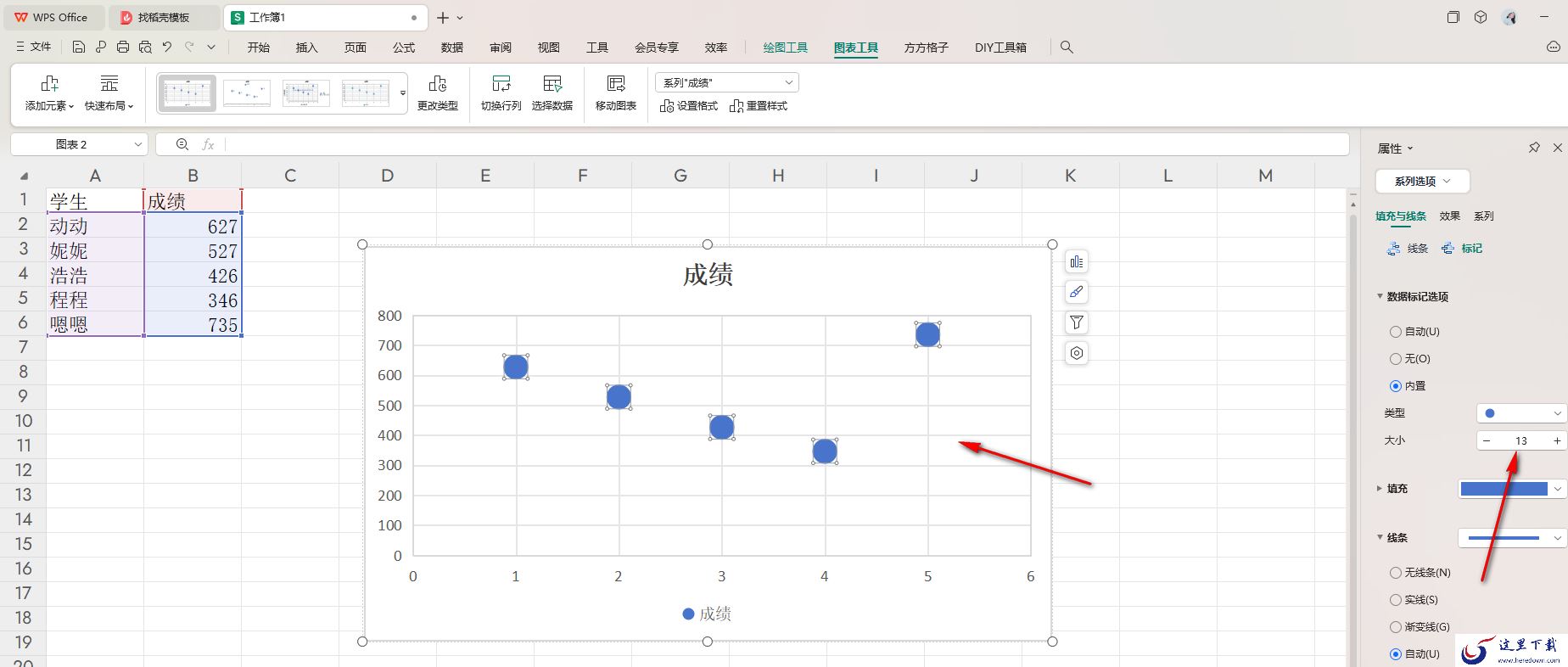Image resolution: width=1568 pixels, height=667 pixels.
Task: Increase marker size with plus button
Action: [1557, 440]
